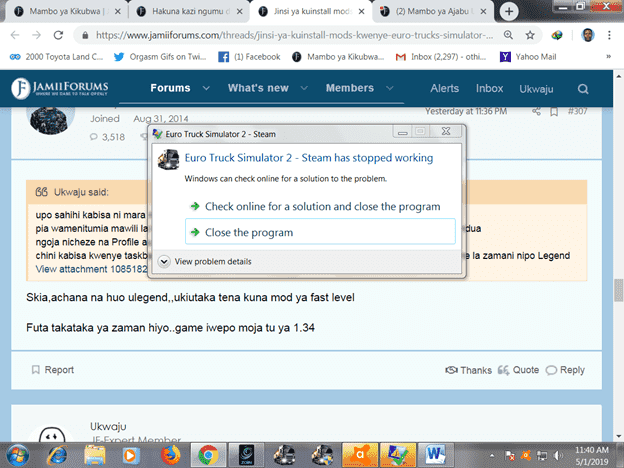
Task: Switch to Mambo ya Kikubwa tab
Action: coord(66,12)
